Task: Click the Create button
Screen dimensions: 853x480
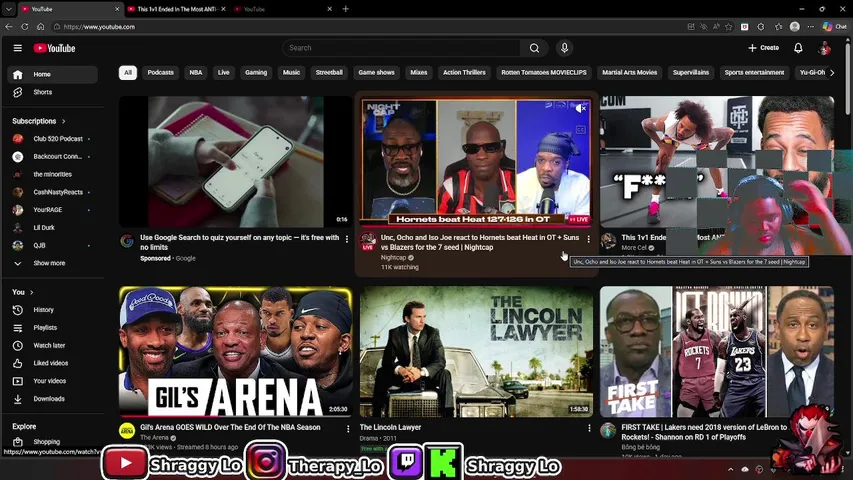Action: (x=763, y=48)
